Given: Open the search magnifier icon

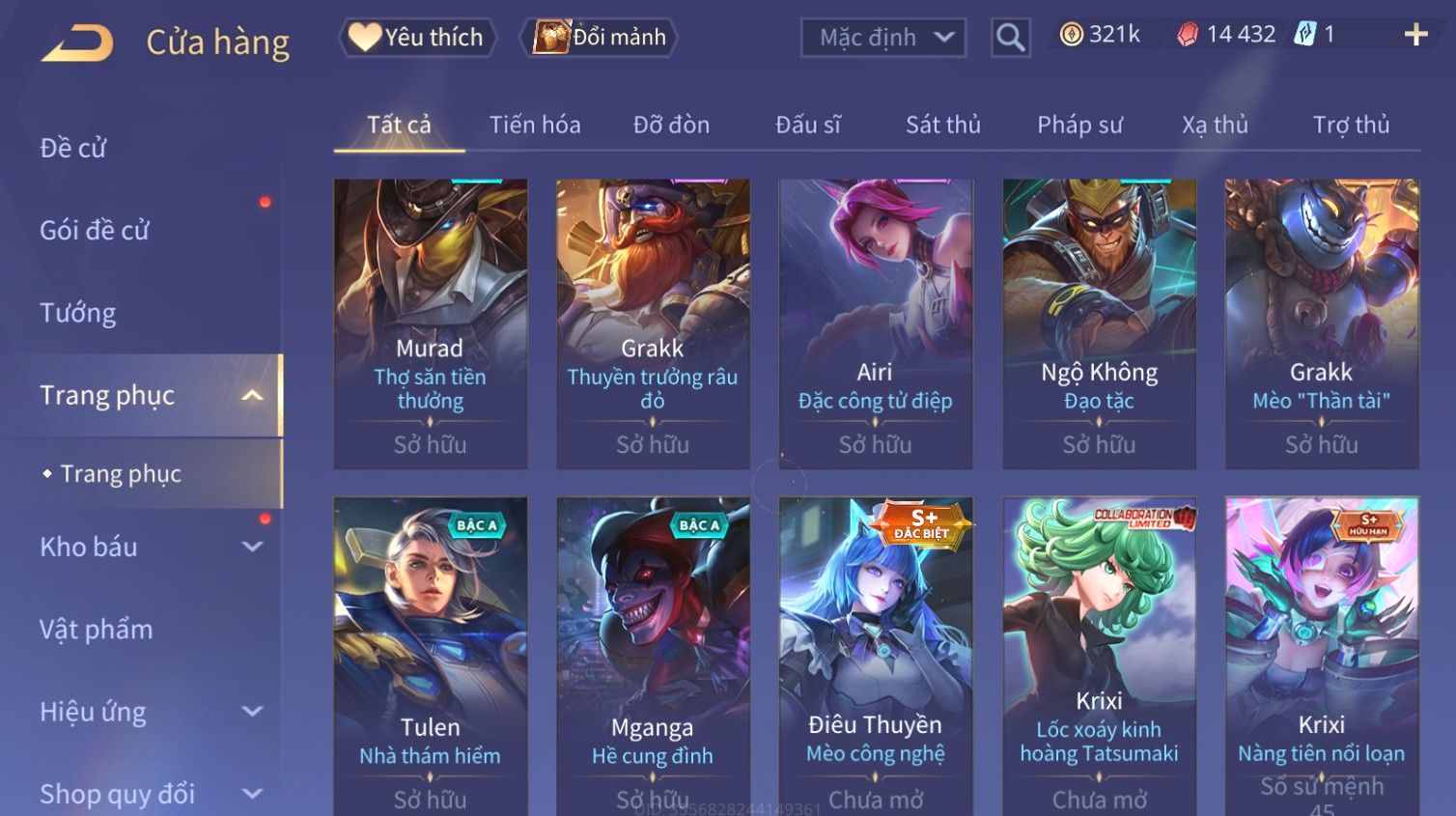Looking at the screenshot, I should click(x=1010, y=38).
